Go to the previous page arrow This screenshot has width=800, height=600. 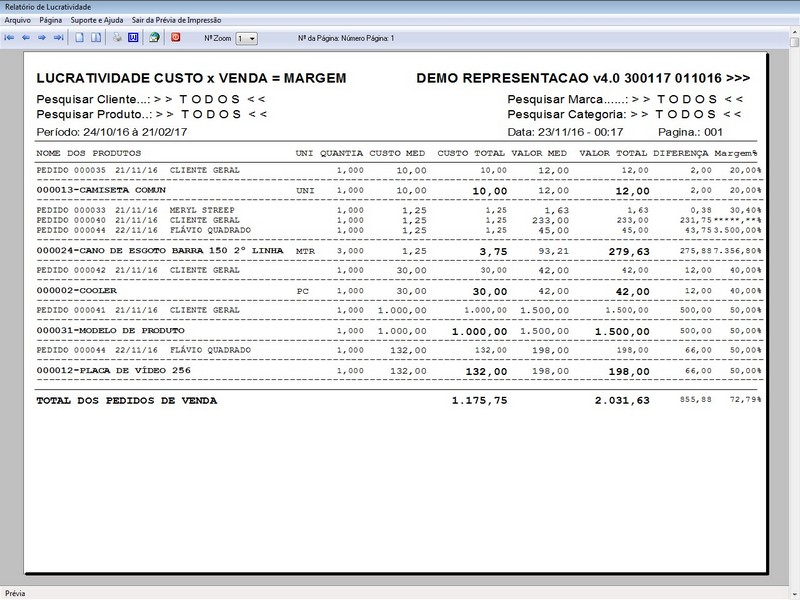[x=26, y=38]
